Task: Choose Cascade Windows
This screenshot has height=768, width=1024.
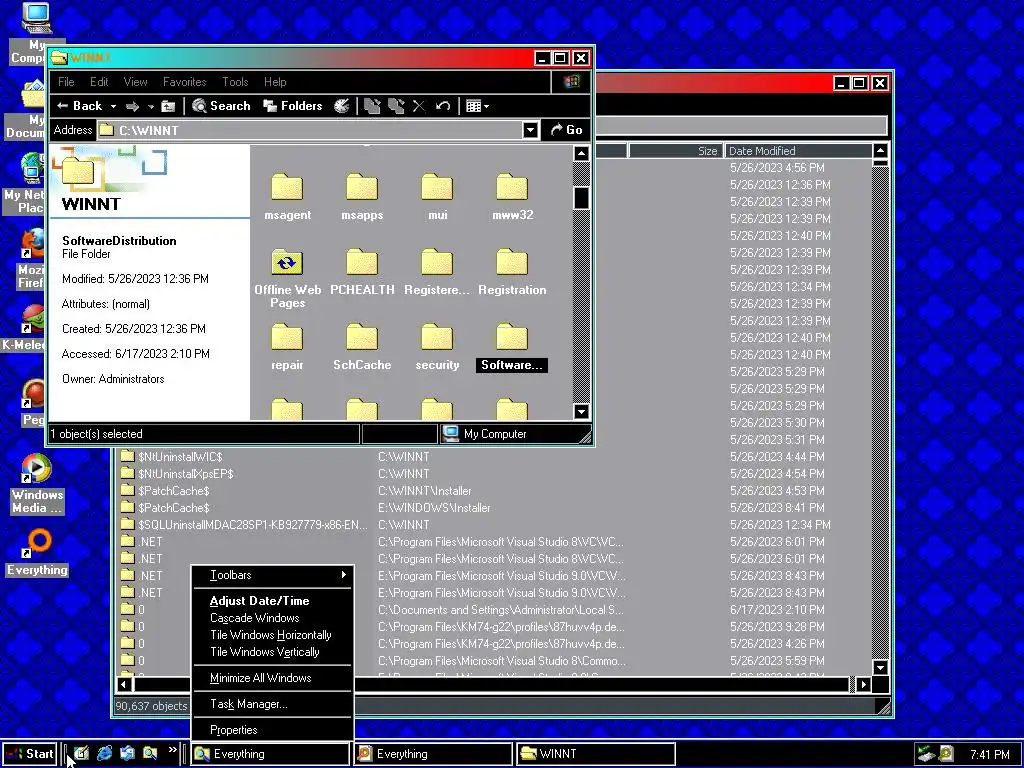Action: click(272, 618)
